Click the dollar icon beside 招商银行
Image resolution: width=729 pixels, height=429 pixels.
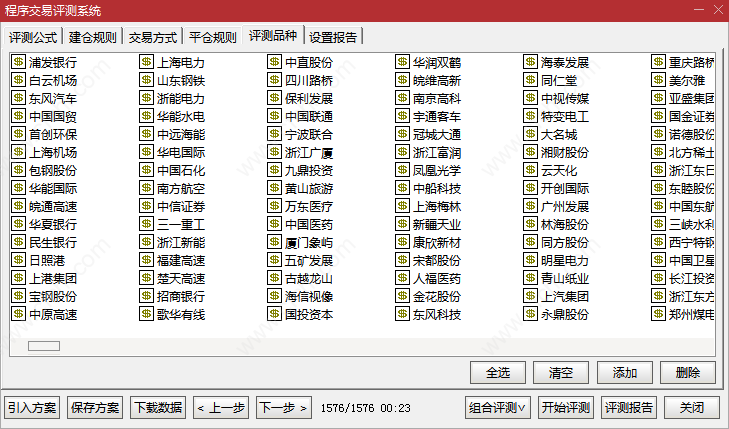click(146, 296)
